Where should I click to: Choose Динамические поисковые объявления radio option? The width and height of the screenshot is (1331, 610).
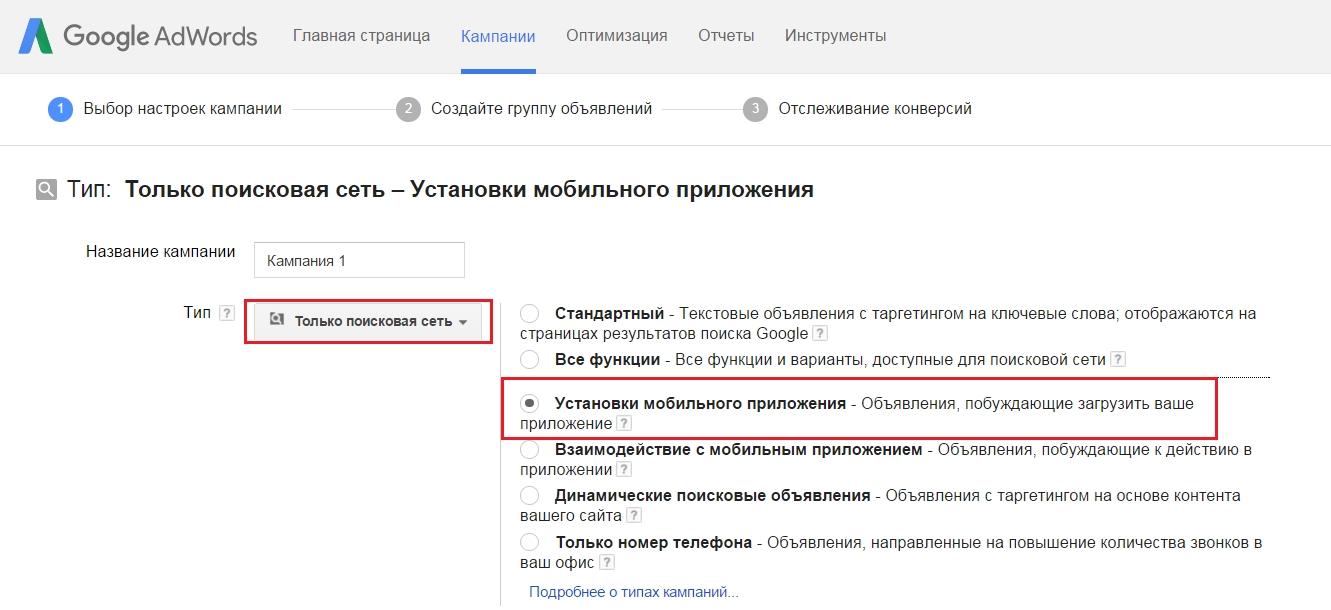point(530,495)
